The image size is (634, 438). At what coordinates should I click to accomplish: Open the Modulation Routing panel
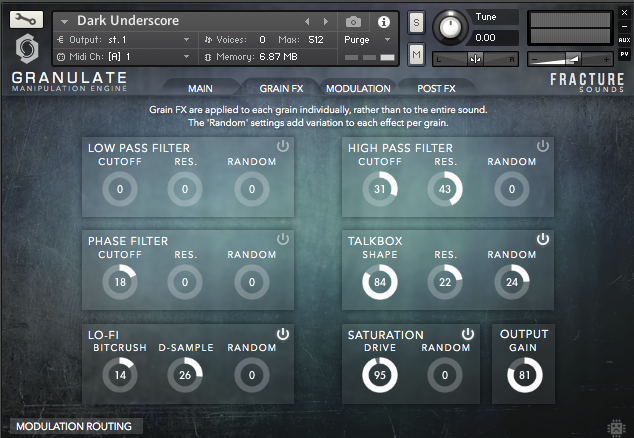pos(74,427)
